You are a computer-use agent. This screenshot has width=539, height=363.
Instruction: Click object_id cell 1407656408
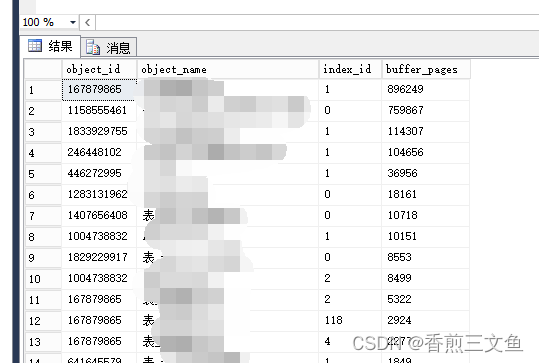click(99, 216)
